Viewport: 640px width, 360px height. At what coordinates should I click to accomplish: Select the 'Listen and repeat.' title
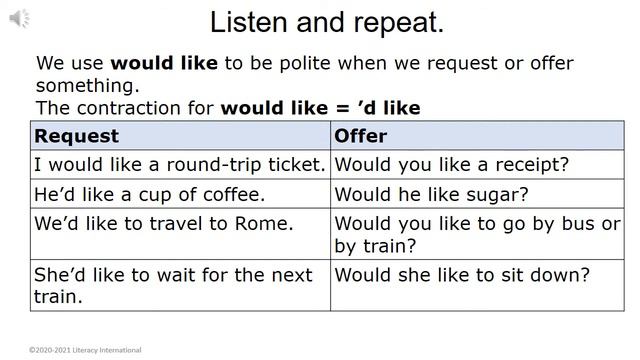tap(327, 22)
